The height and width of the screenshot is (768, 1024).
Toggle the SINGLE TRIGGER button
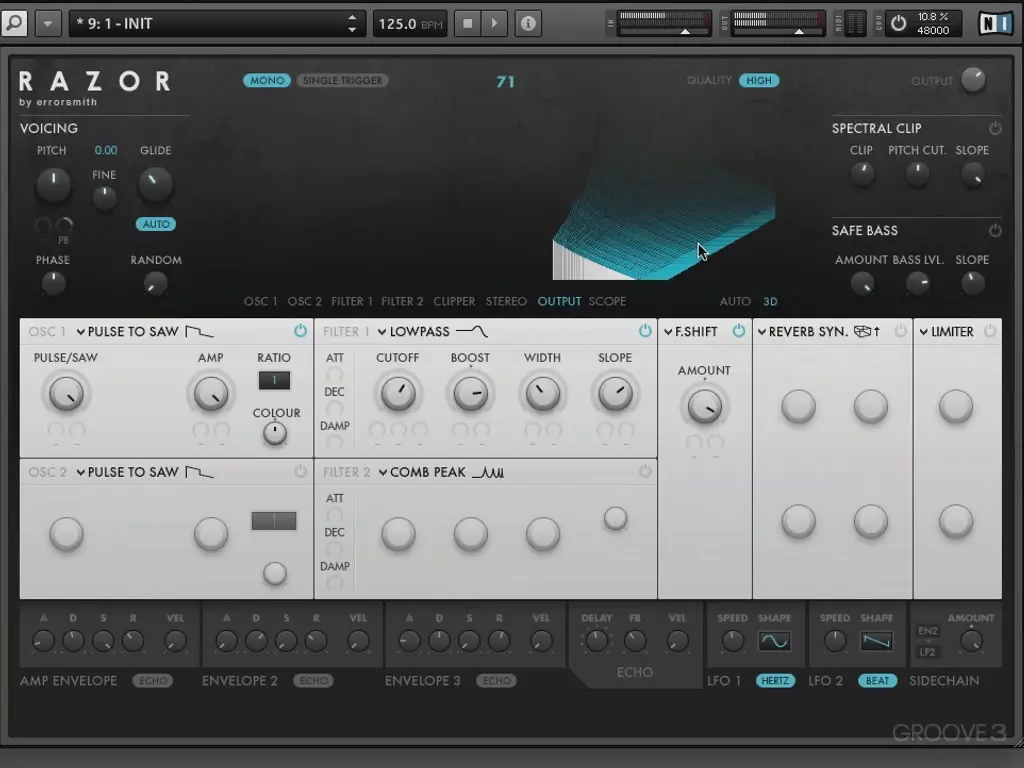pos(343,80)
